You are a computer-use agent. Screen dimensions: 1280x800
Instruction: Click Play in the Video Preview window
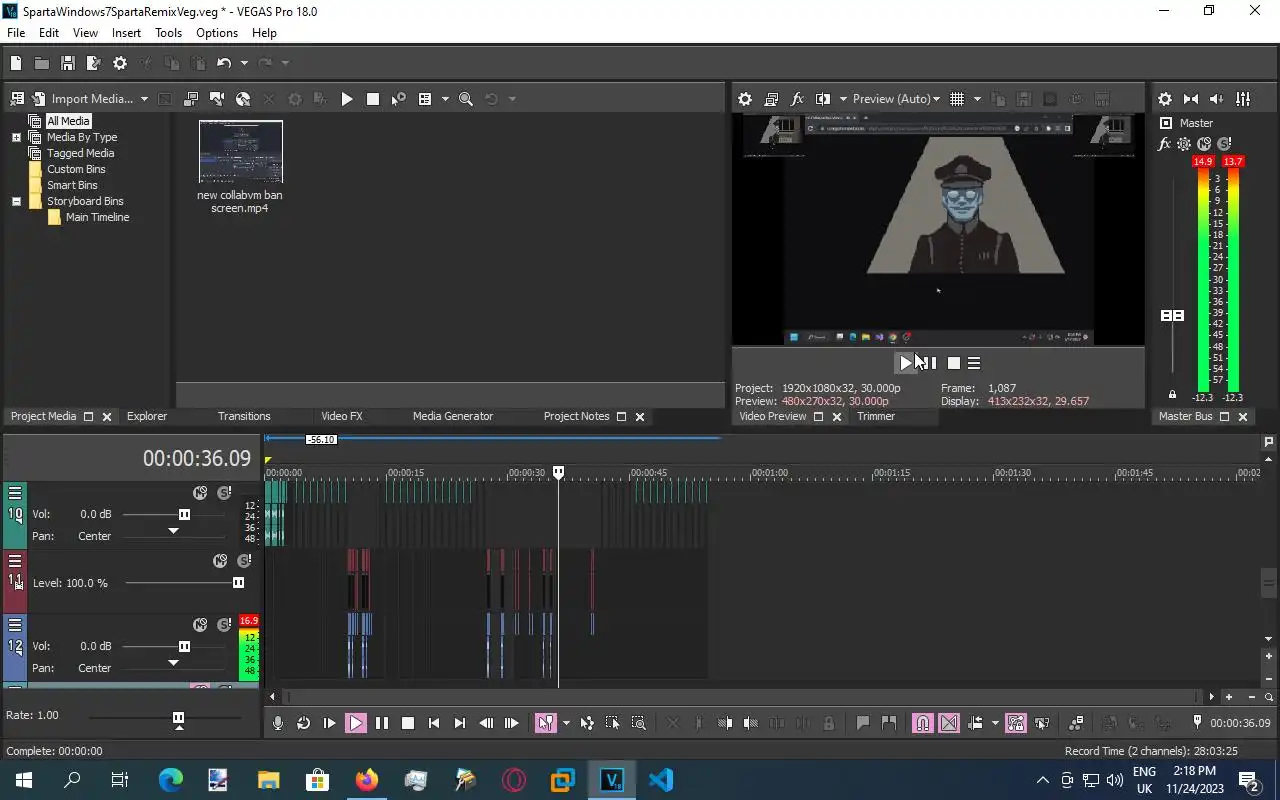point(906,363)
